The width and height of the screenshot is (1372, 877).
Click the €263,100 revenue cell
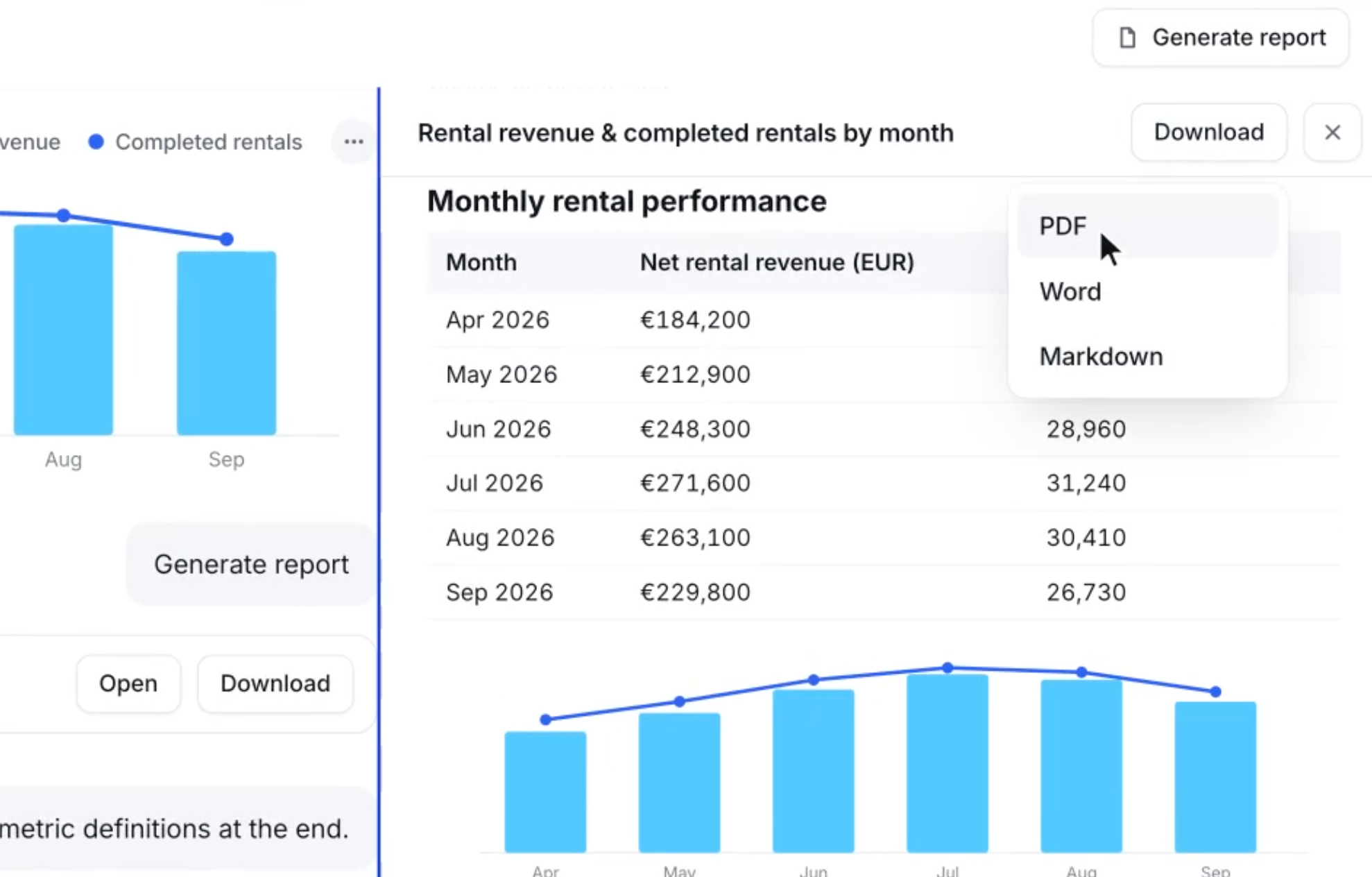695,538
